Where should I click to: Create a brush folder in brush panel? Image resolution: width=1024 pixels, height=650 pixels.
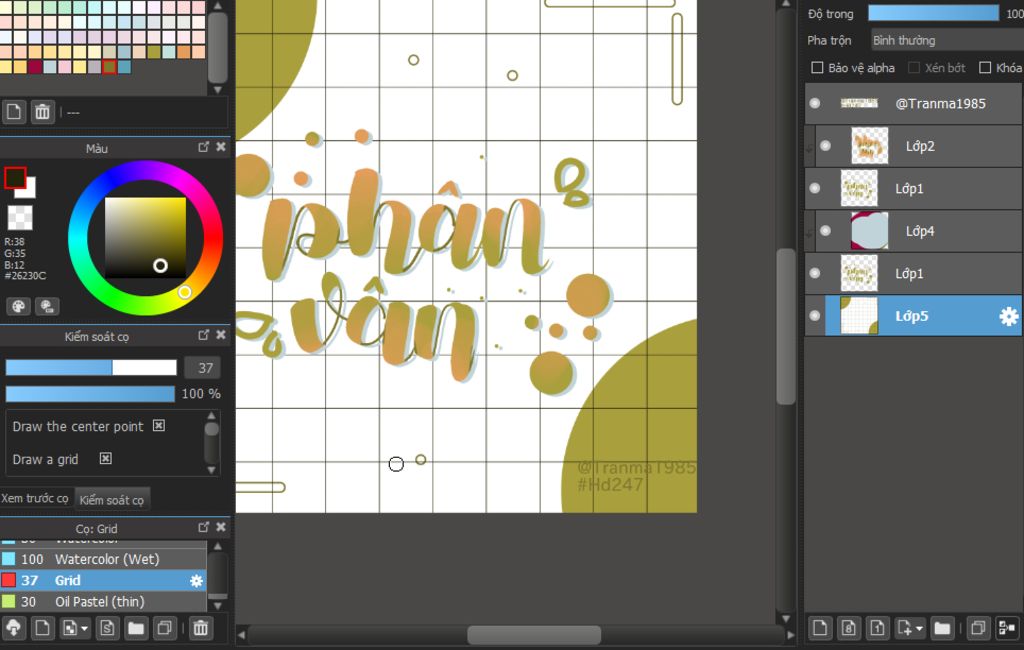136,628
